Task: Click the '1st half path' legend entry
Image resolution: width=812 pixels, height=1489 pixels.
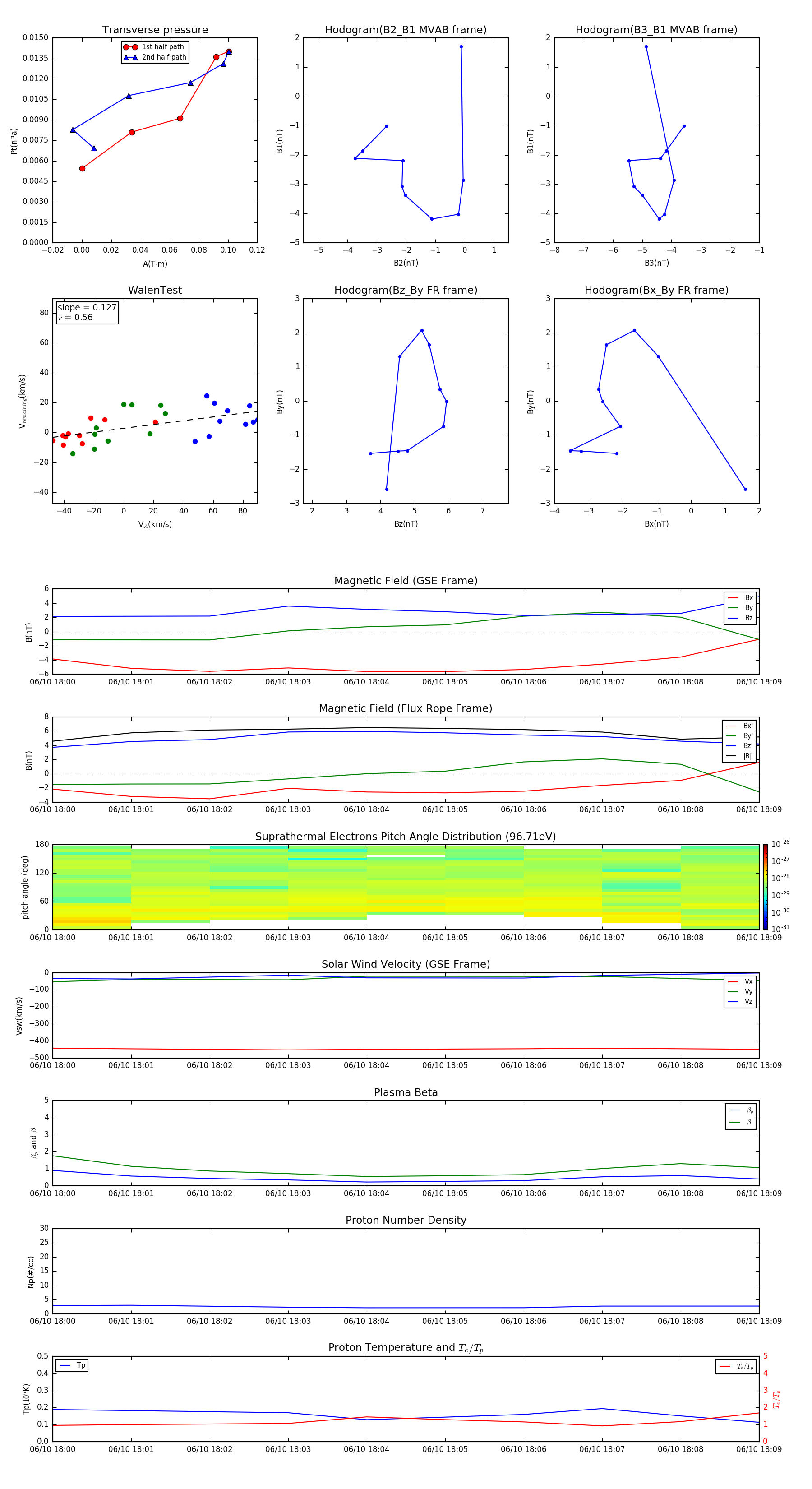Action: (155, 47)
